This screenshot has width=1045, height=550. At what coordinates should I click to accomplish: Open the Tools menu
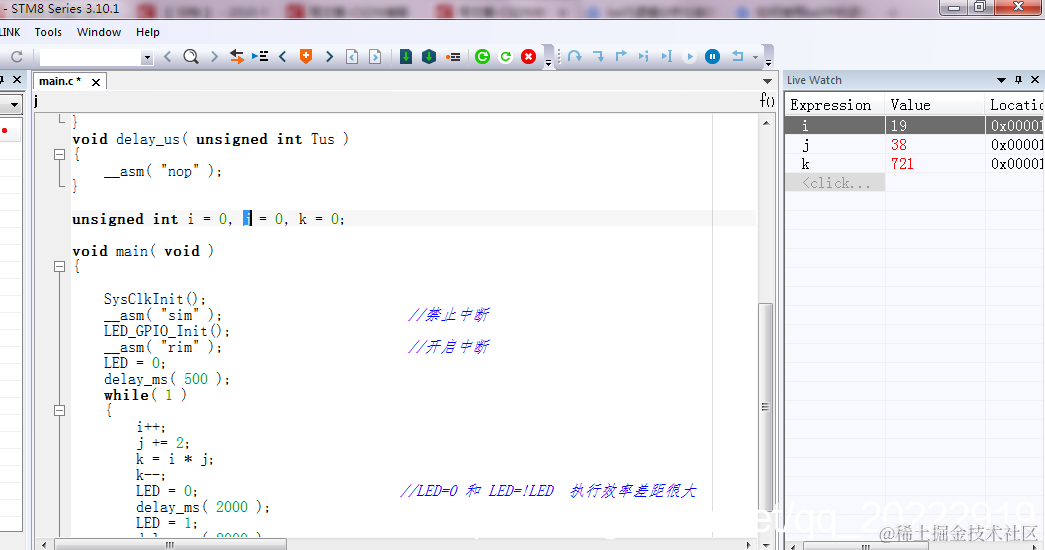[48, 32]
